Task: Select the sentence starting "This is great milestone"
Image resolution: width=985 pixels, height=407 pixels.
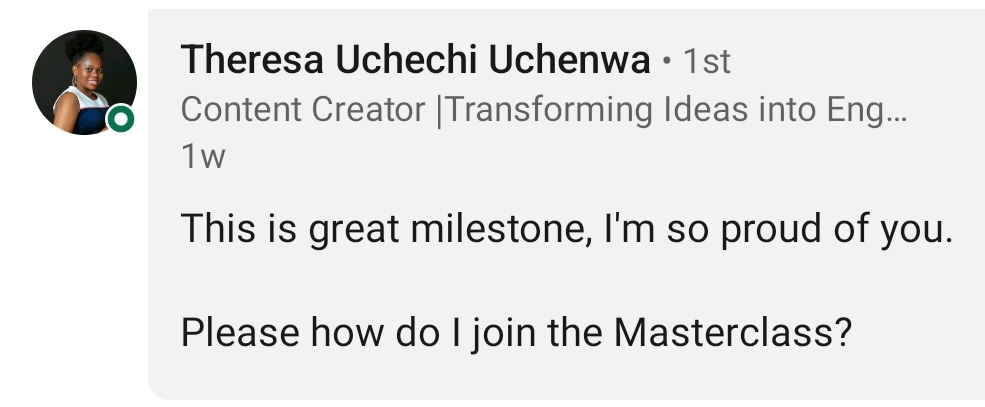Action: 567,229
